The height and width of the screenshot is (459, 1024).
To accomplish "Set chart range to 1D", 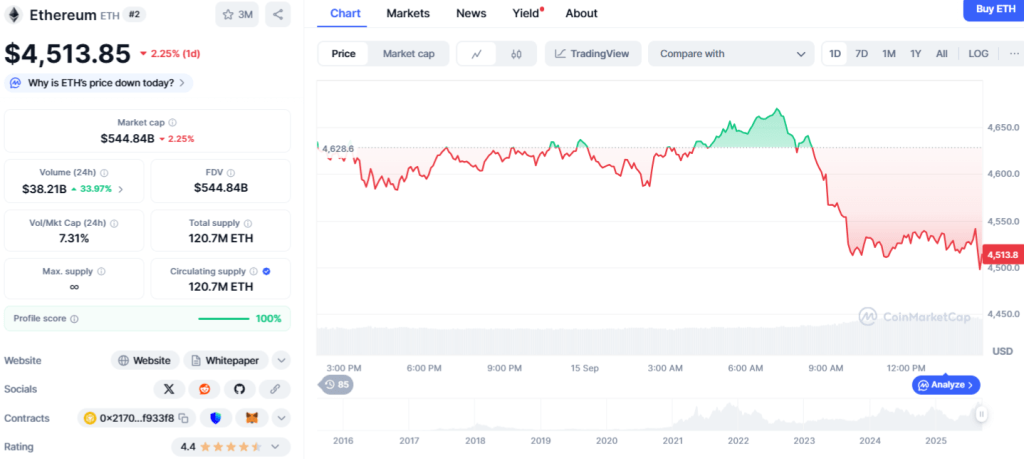I will tap(835, 54).
